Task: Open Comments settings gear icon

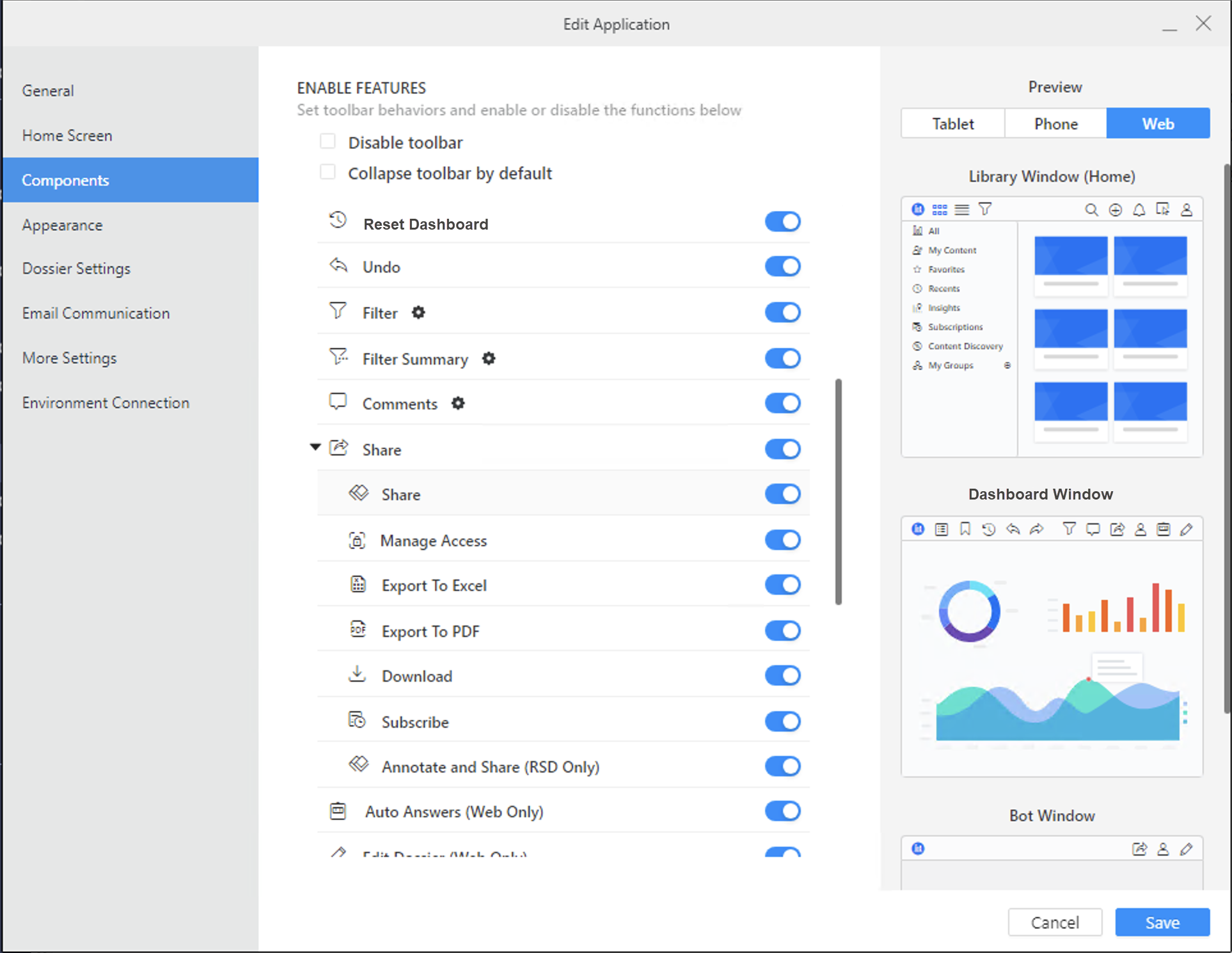Action: coord(458,404)
